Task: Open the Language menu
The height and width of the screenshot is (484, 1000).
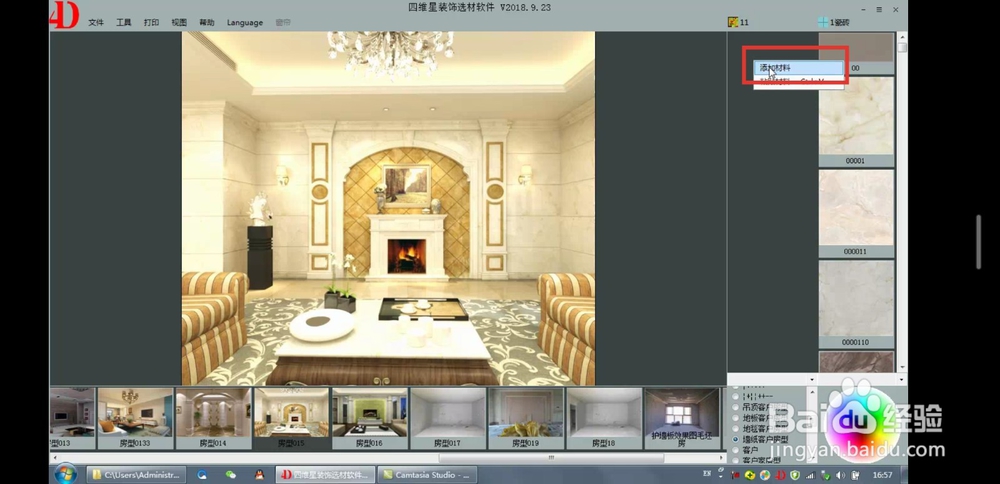Action: pyautogui.click(x=245, y=22)
